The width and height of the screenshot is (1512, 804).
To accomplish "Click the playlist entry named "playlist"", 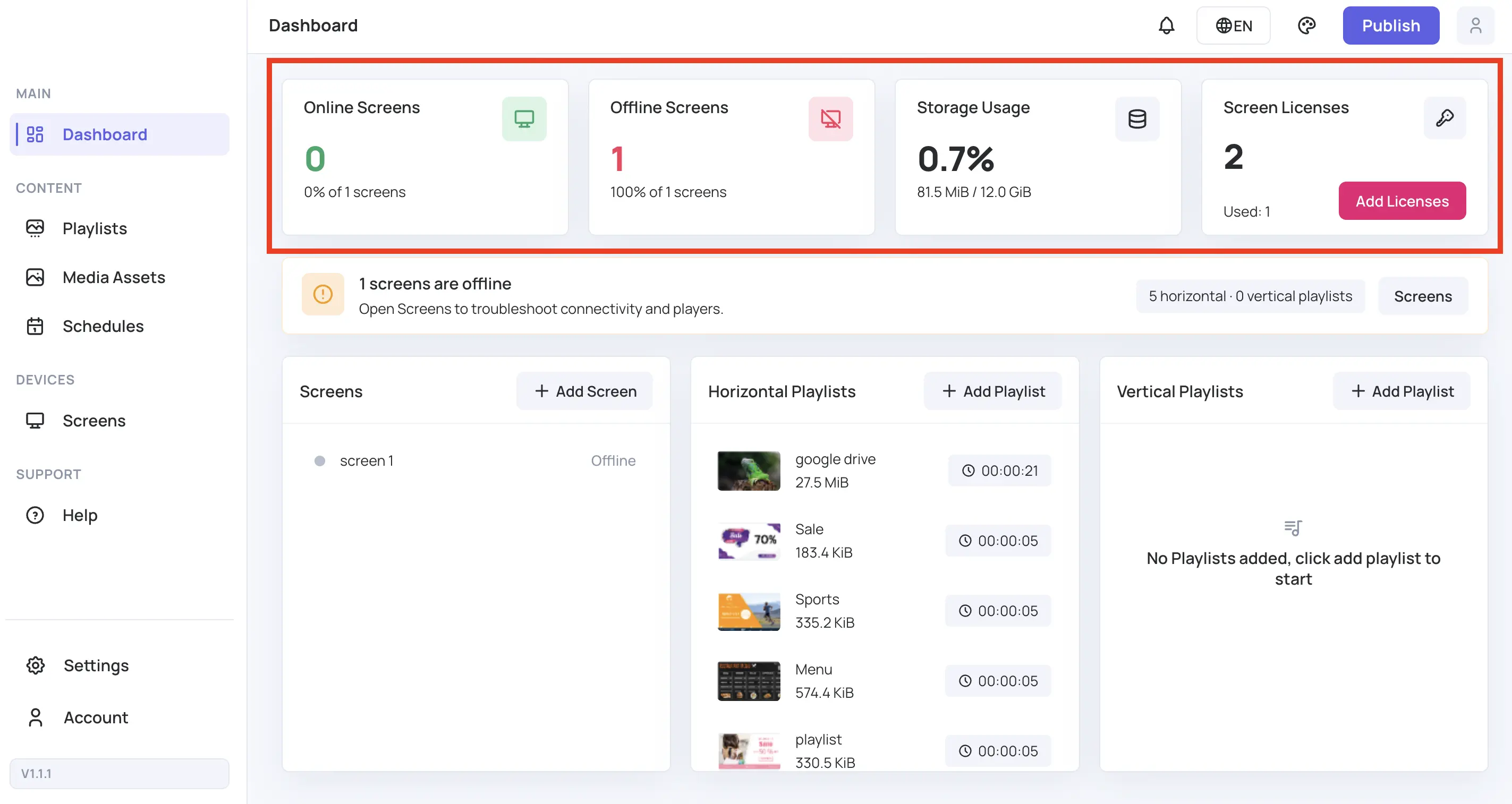I will point(885,750).
